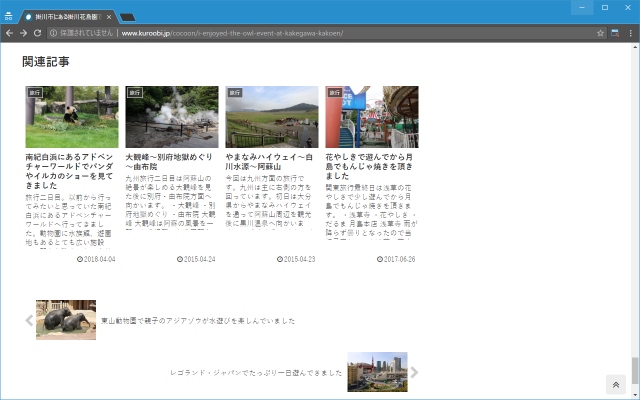Bookmark this page with the star icon
Image resolution: width=640 pixels, height=400 pixels.
(x=601, y=33)
